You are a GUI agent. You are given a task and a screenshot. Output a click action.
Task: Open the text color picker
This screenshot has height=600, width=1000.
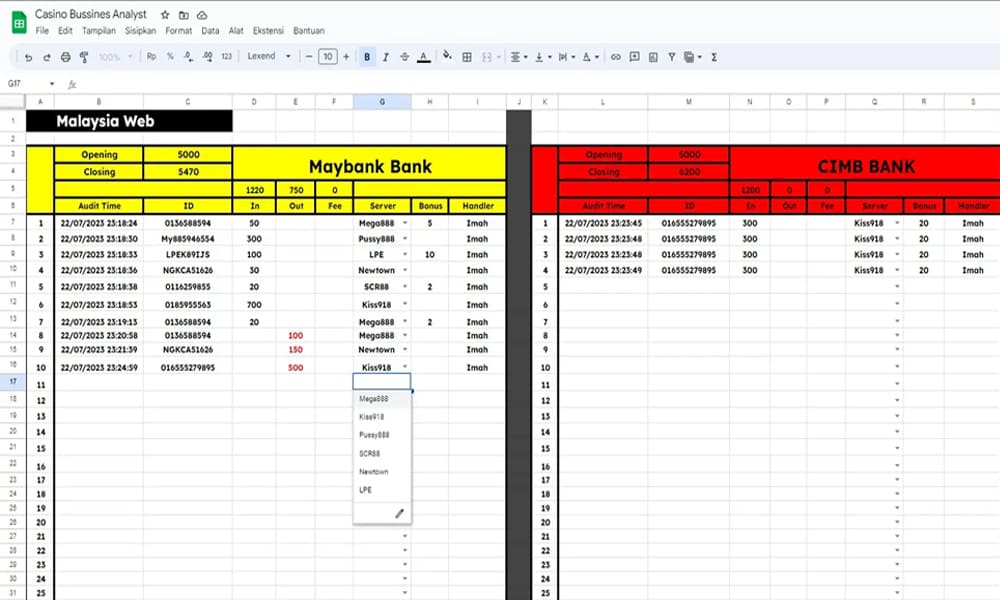[423, 57]
